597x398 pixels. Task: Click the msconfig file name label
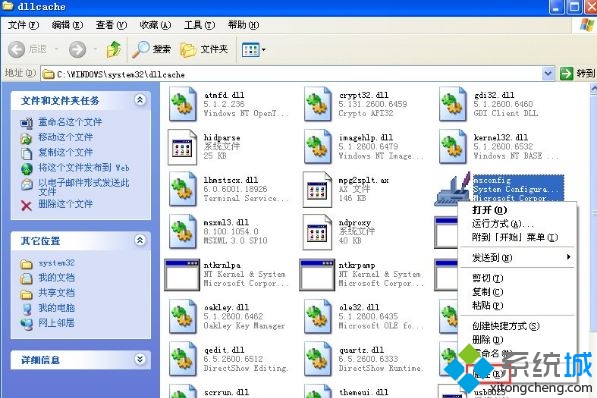[x=492, y=180]
